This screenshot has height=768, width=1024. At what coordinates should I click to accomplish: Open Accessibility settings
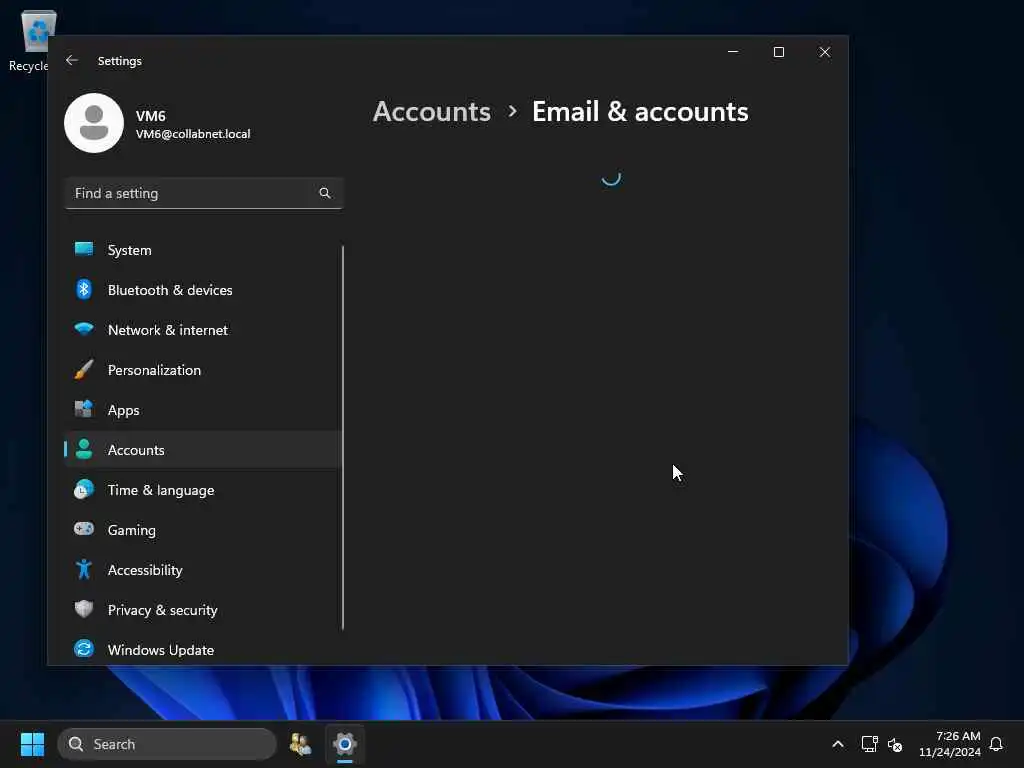click(203, 570)
